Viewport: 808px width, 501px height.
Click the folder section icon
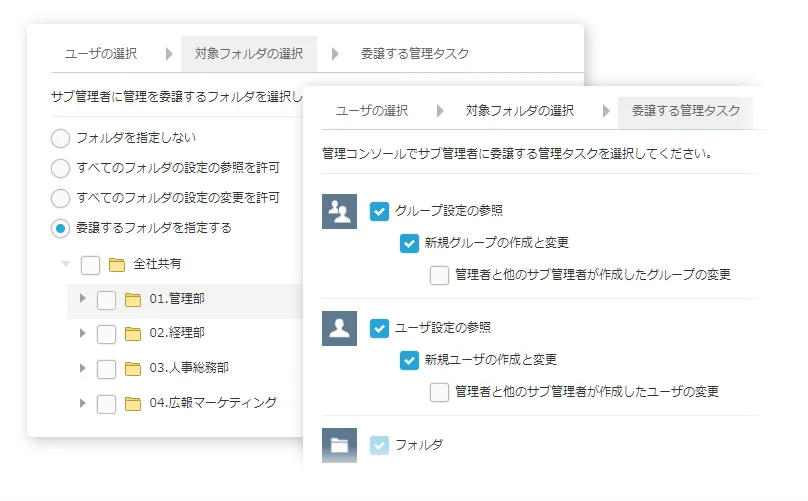(x=339, y=445)
